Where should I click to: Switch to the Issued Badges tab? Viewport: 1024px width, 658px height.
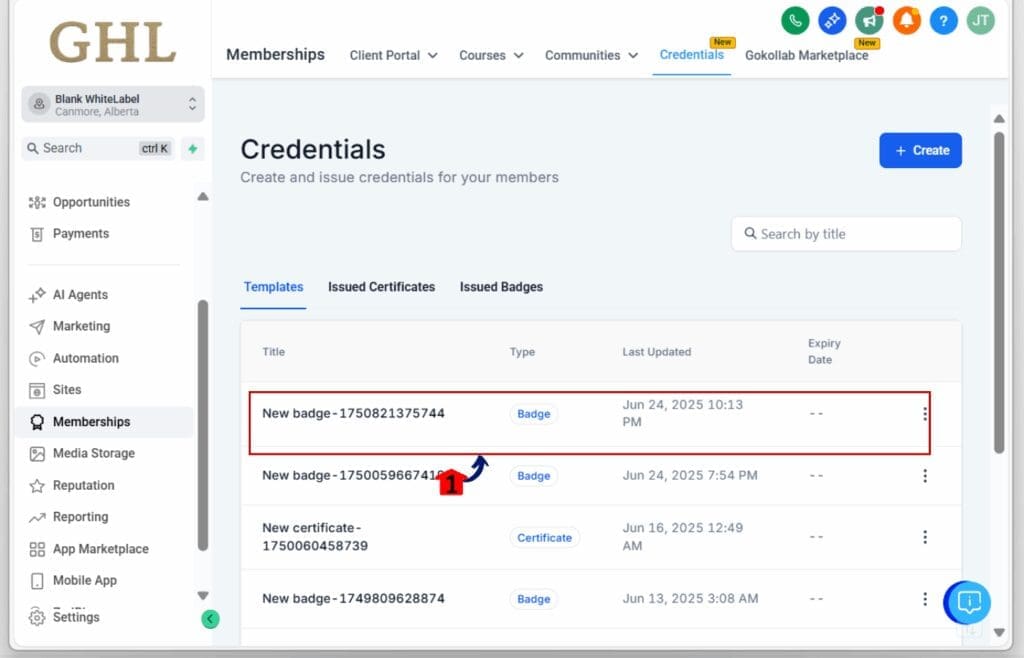click(x=501, y=287)
